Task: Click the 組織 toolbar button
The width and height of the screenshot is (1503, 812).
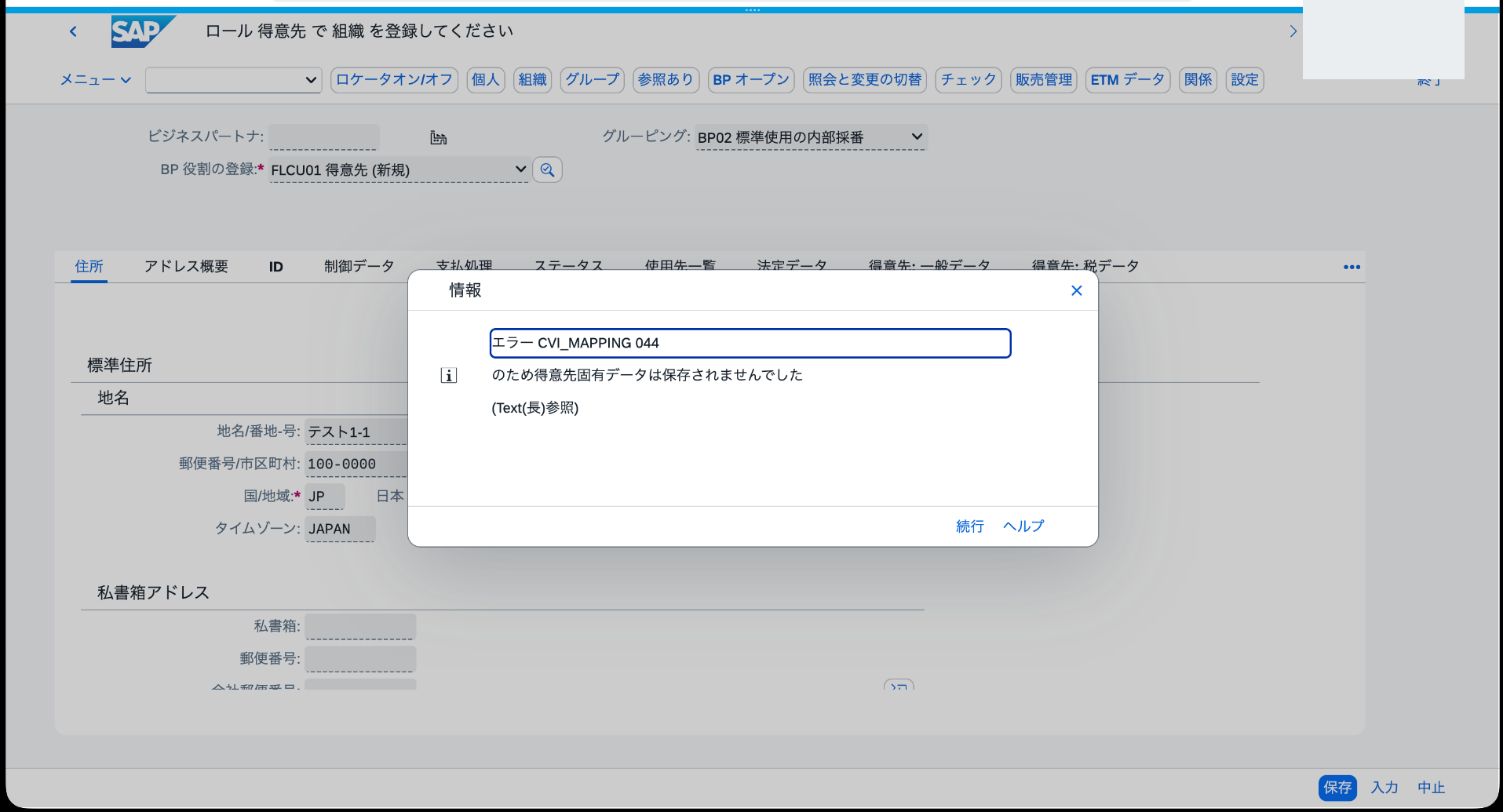Action: (x=532, y=79)
